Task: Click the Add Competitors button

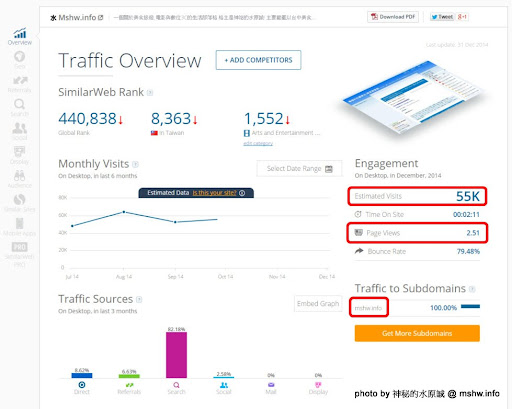Action: [x=258, y=60]
